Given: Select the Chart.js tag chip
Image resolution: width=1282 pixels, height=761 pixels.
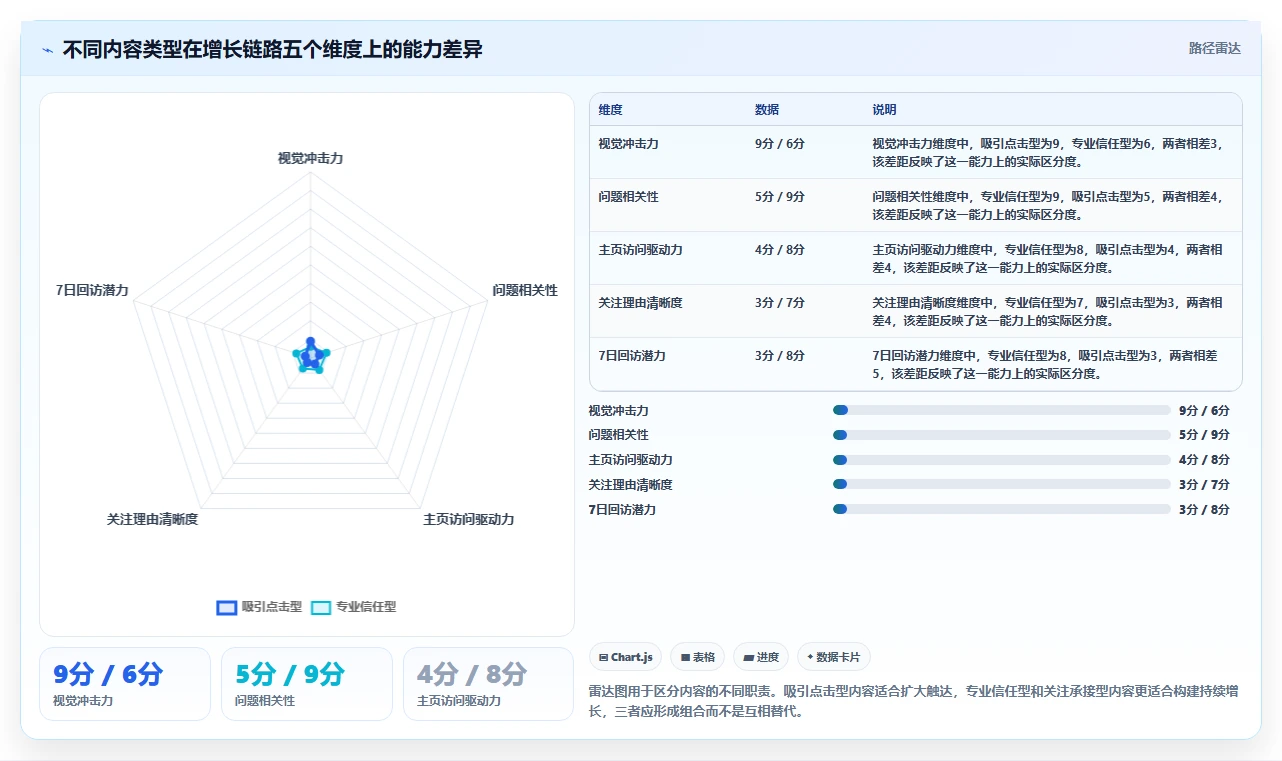Looking at the screenshot, I should click(x=625, y=657).
